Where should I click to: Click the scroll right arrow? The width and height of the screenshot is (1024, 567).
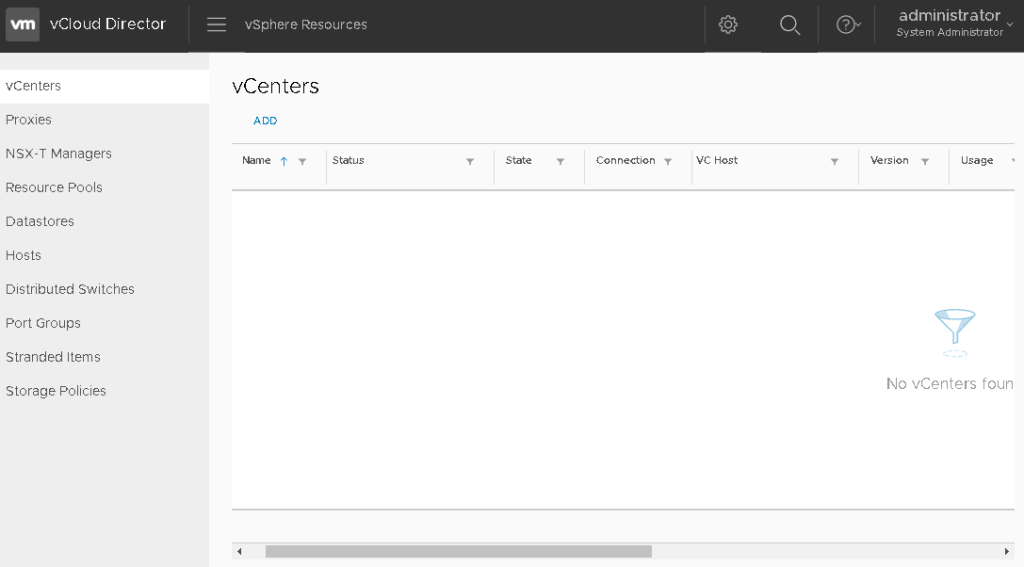(x=1006, y=551)
